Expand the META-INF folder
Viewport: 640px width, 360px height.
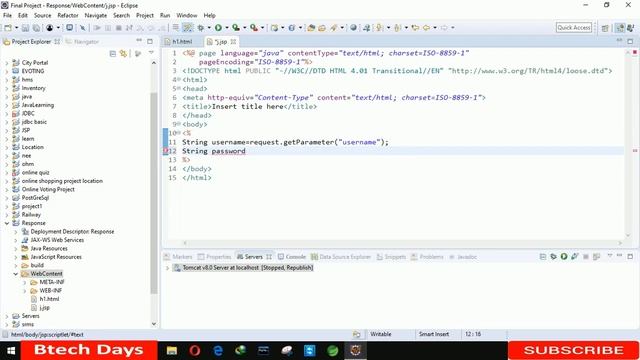click(24, 282)
